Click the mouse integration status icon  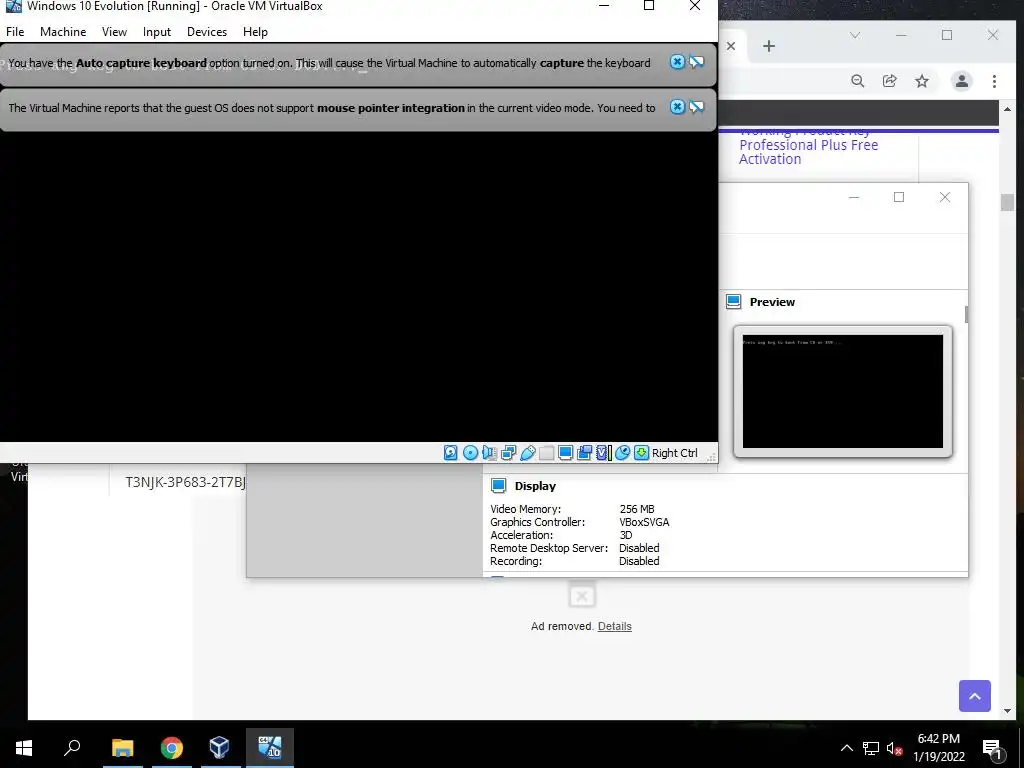(x=622, y=453)
